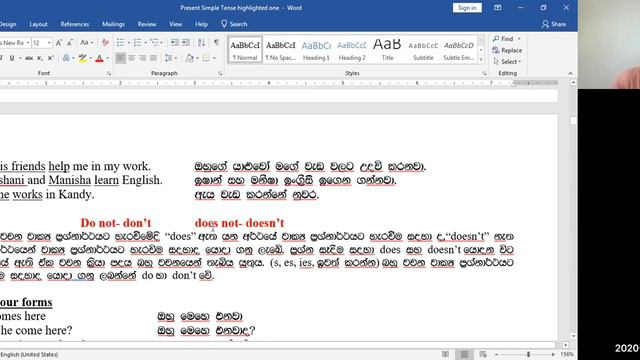Image resolution: width=640 pixels, height=360 pixels.
Task: Center the text
Action: [131, 58]
